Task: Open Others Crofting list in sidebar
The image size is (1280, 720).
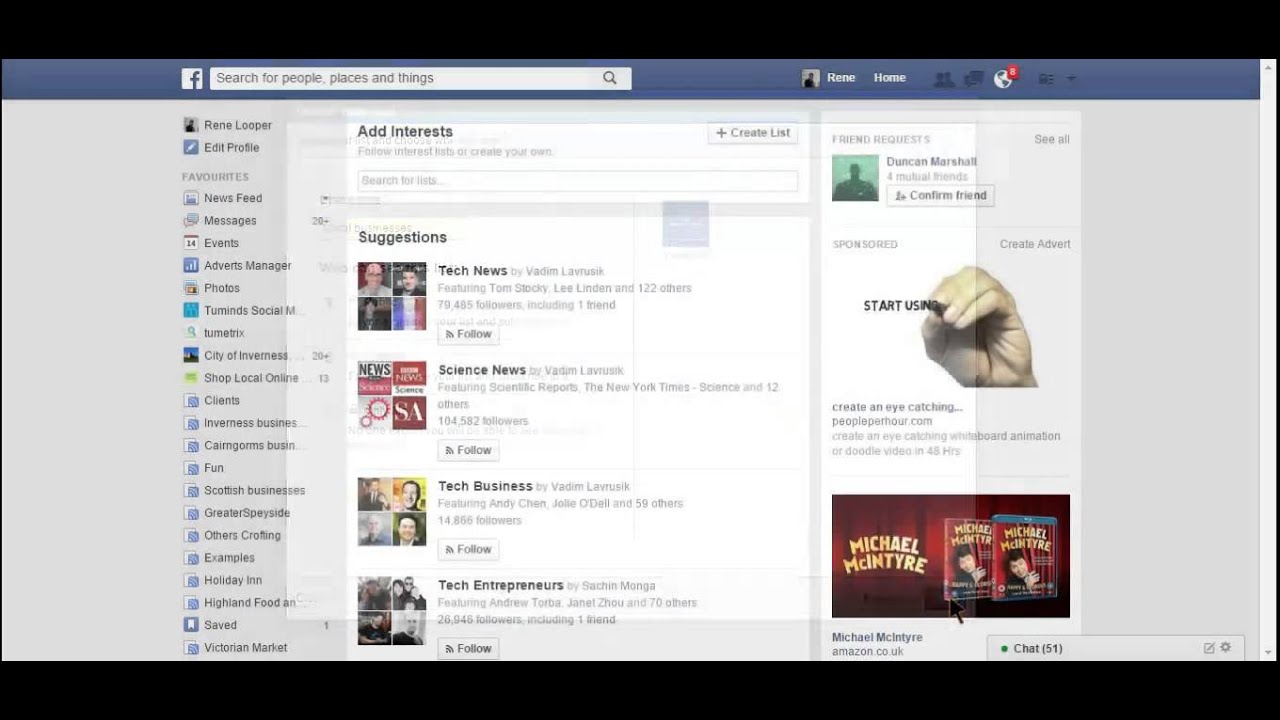Action: pos(242,535)
